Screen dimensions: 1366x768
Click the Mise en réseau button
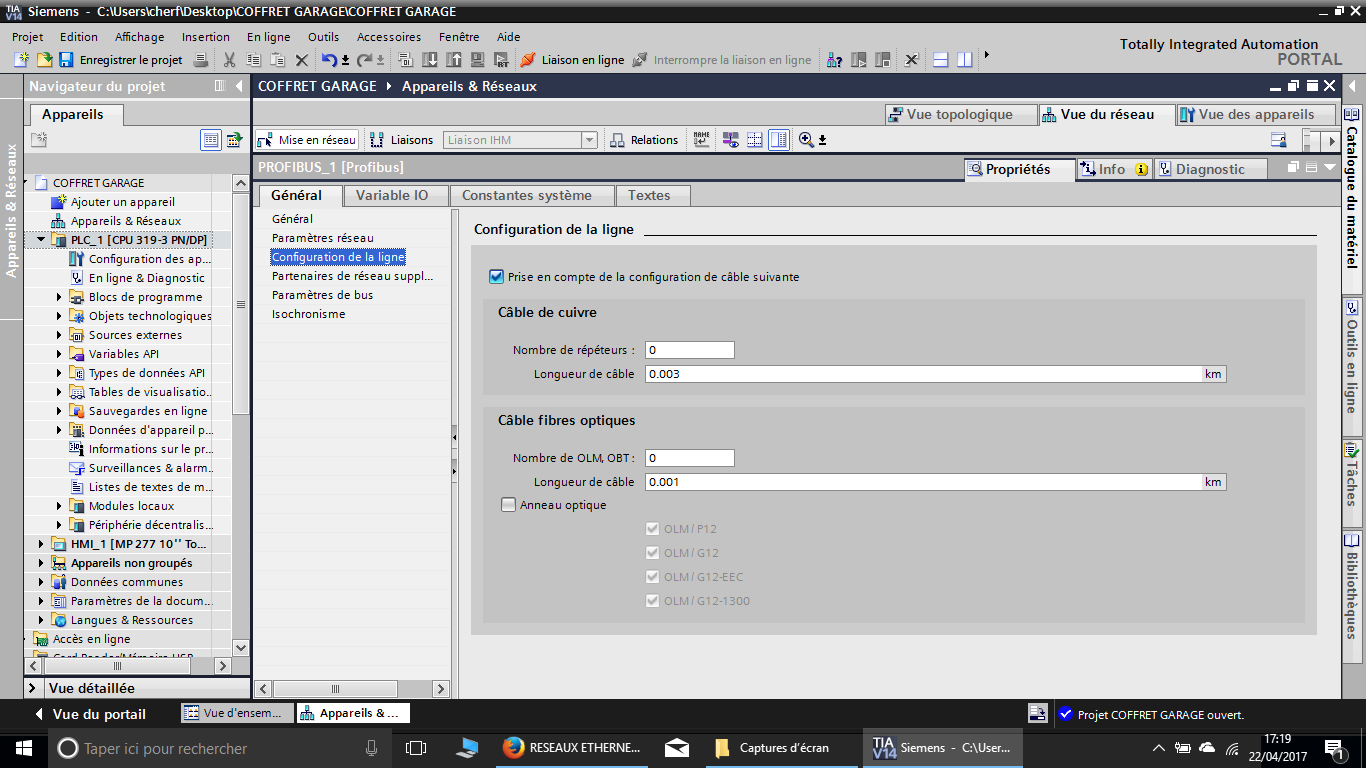(x=307, y=140)
